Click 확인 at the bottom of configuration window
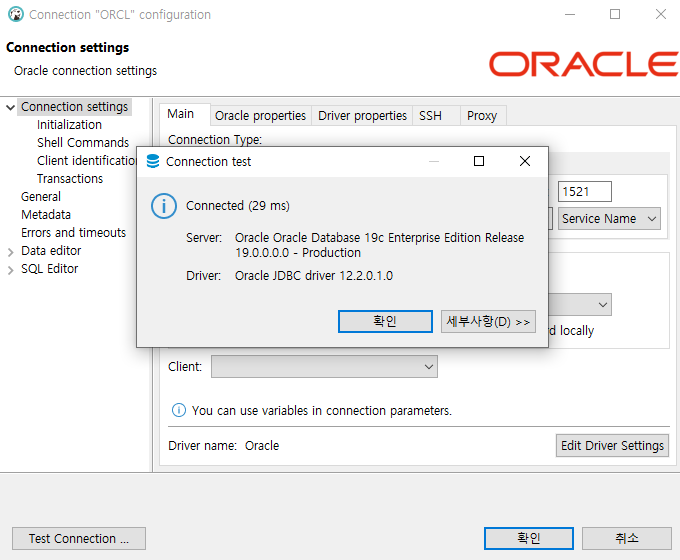 (529, 538)
